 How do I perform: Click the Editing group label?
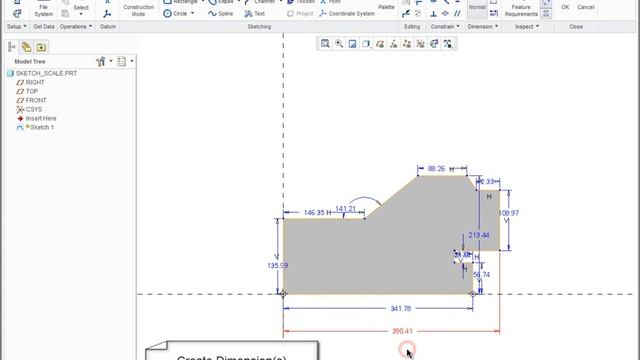(412, 27)
